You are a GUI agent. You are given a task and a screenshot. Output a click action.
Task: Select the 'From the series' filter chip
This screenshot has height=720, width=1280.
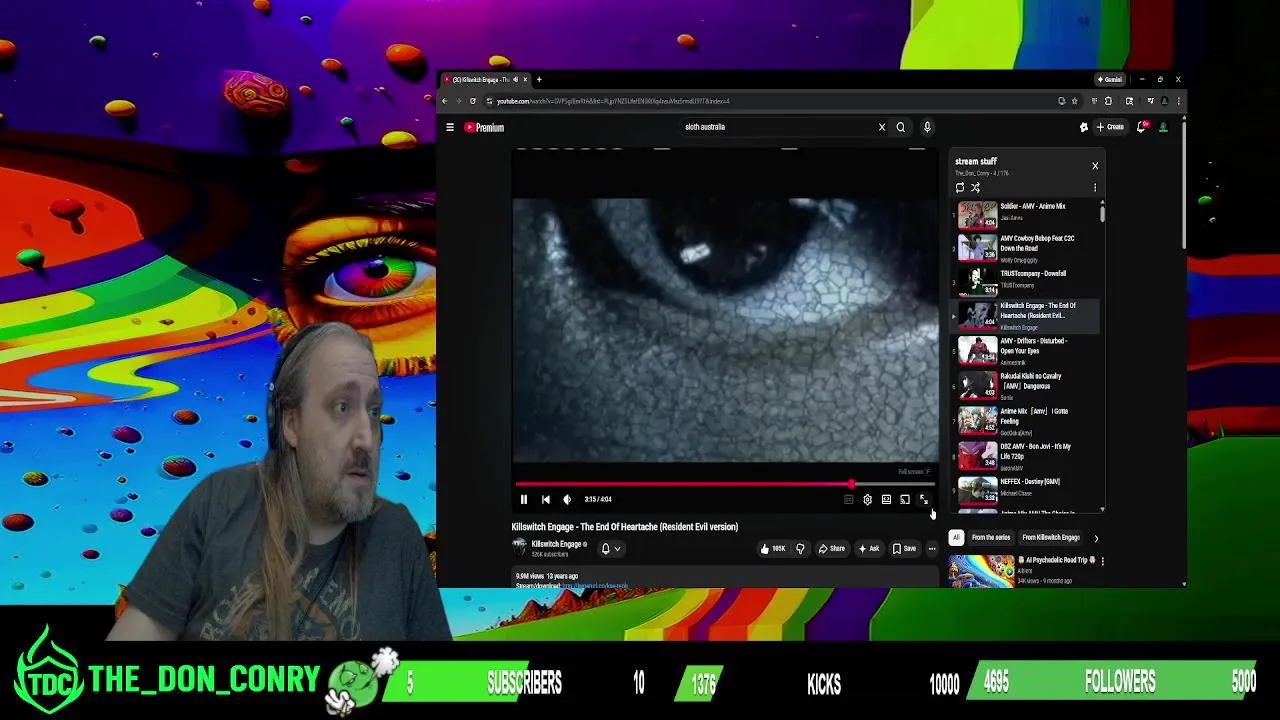coord(991,537)
